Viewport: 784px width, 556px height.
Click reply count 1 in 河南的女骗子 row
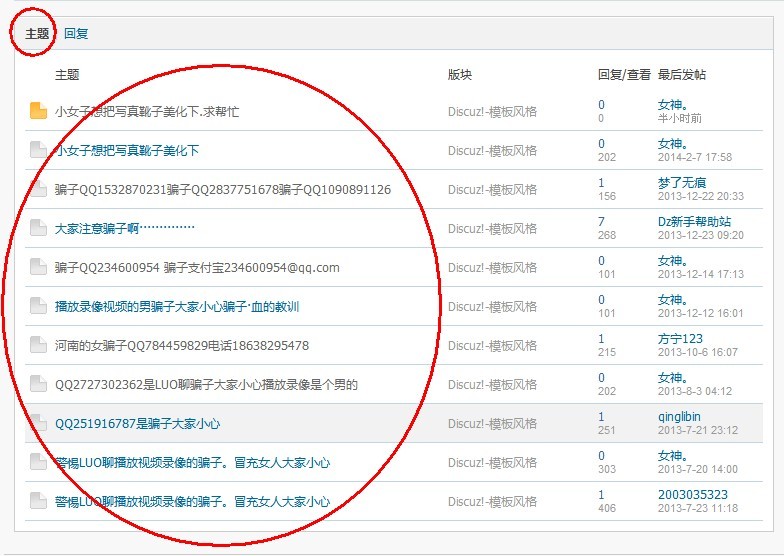coord(602,339)
